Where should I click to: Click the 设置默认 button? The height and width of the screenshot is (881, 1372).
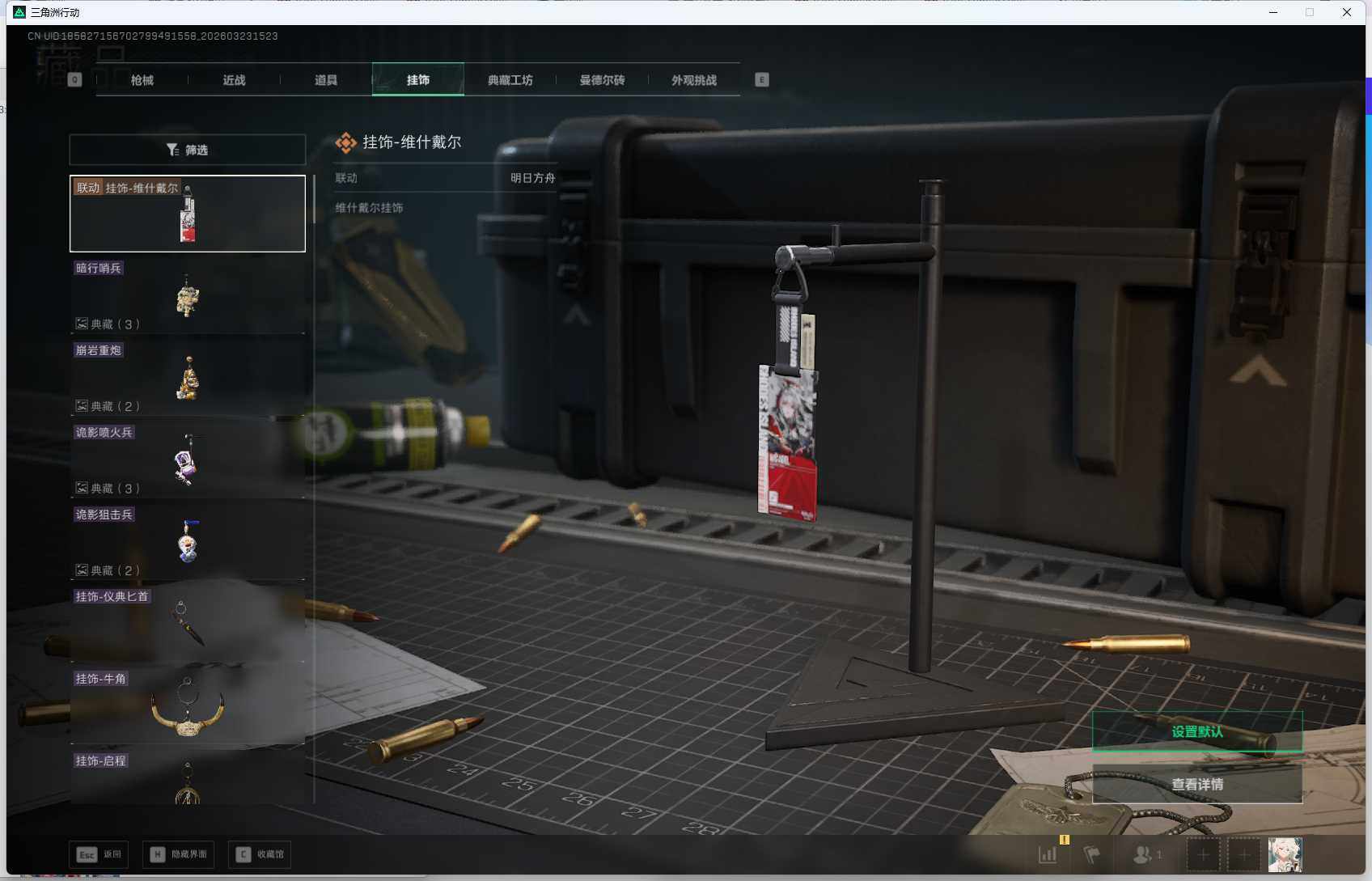[1197, 731]
